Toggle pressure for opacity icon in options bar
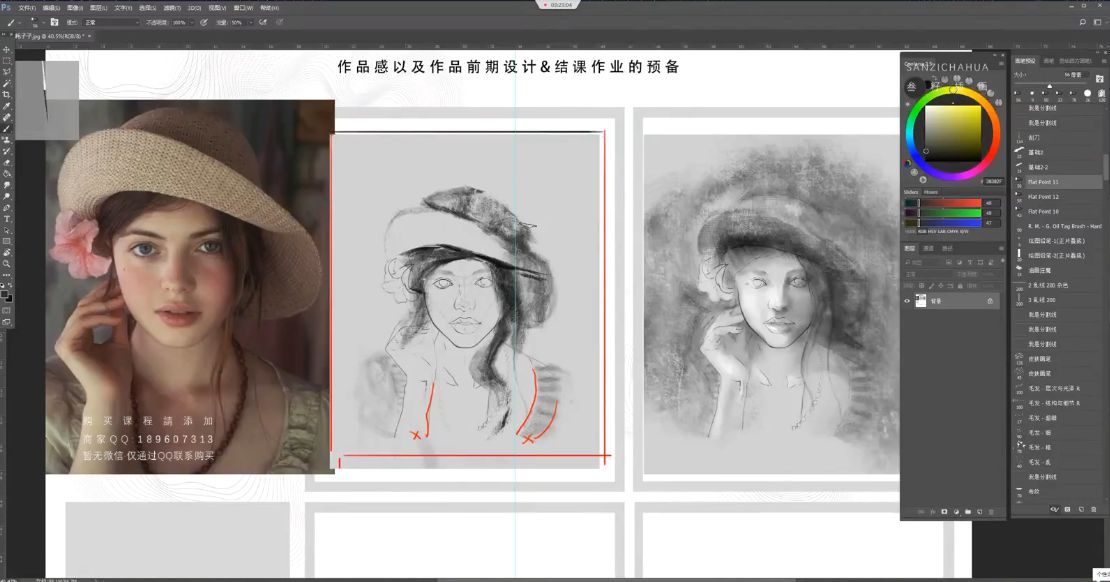Screen dimensions: 1110x582 pos(204,23)
